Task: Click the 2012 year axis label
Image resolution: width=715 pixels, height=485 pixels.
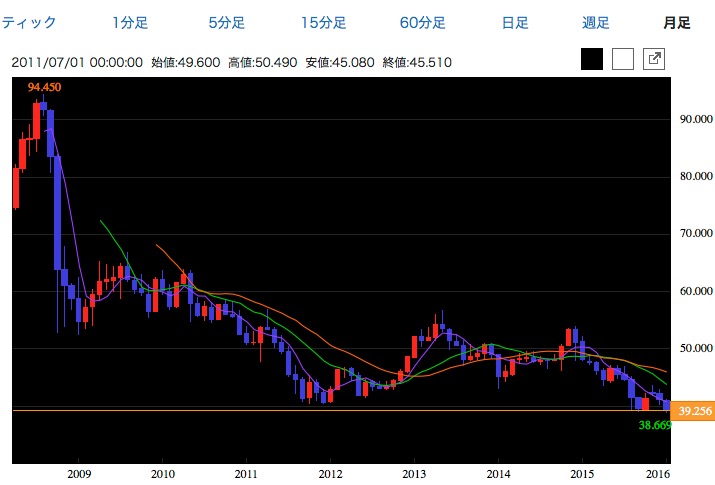Action: [330, 475]
